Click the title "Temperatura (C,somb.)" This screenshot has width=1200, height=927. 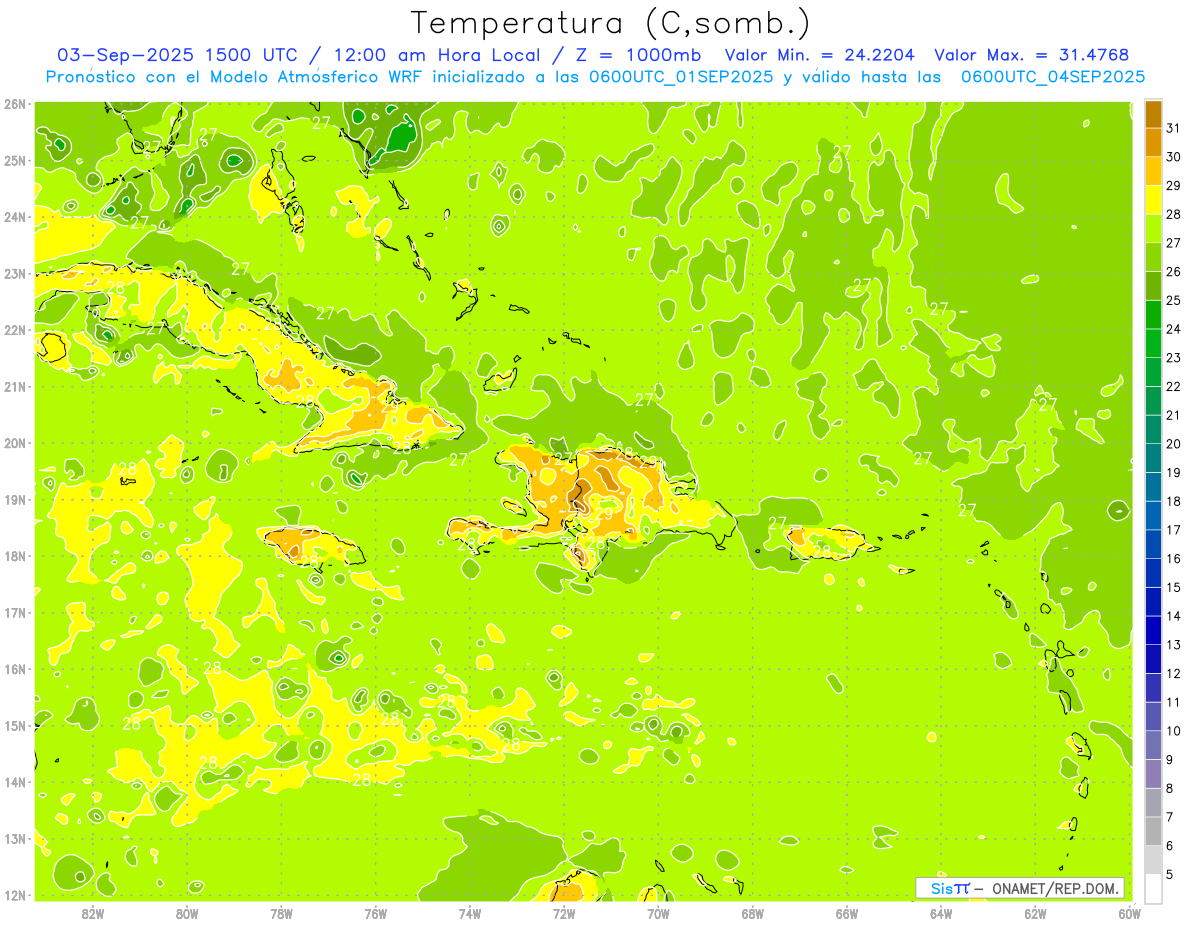point(611,24)
